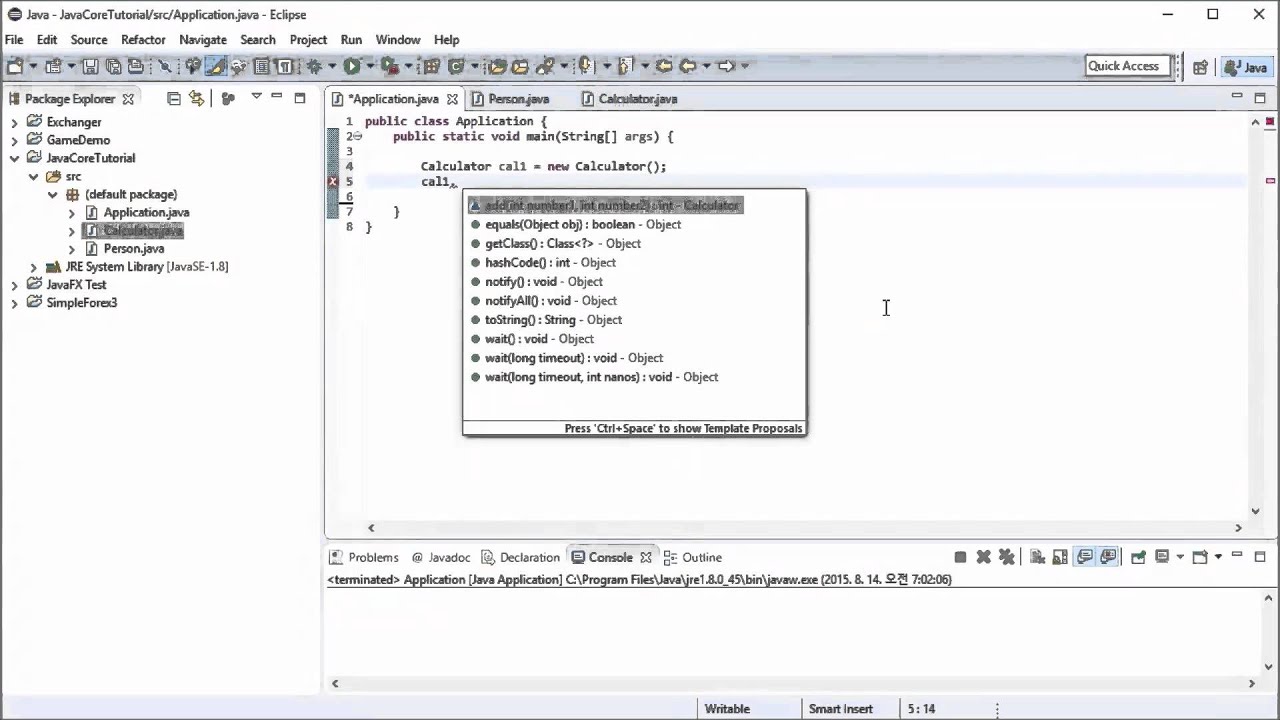
Task: Click the Quick Access search field
Action: pos(1128,66)
